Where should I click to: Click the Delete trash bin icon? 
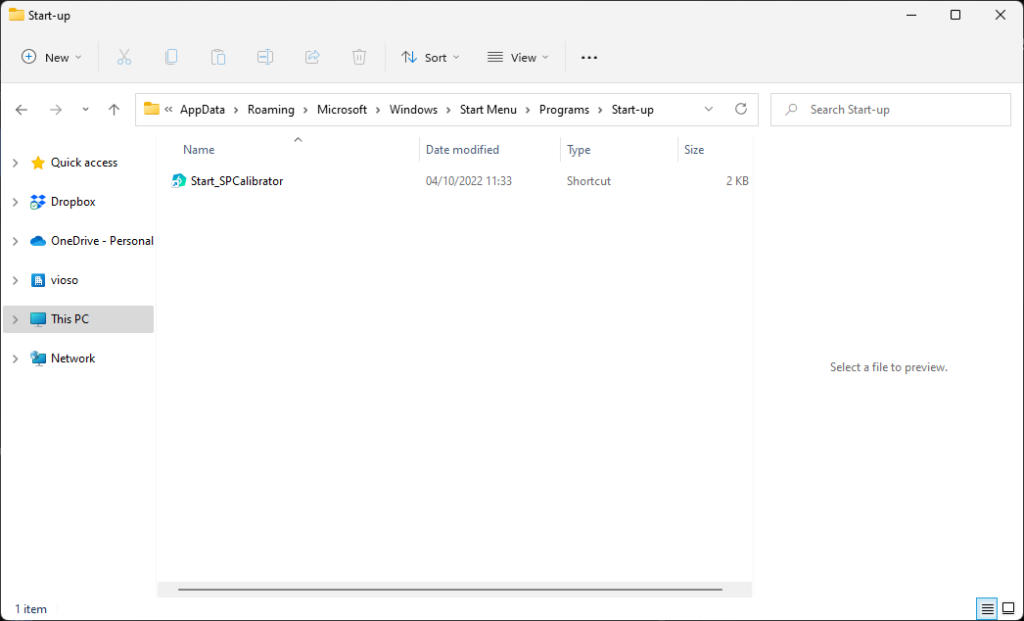pos(359,57)
